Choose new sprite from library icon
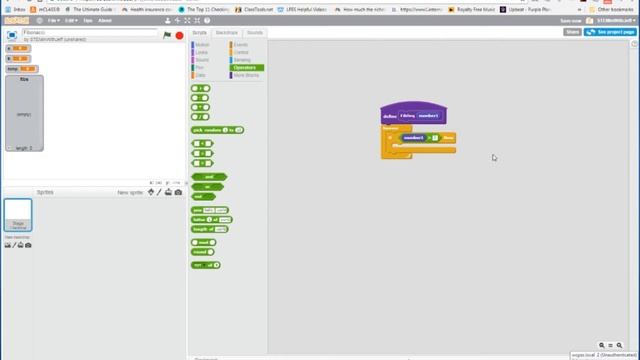This screenshot has height=360, width=640. (x=151, y=192)
